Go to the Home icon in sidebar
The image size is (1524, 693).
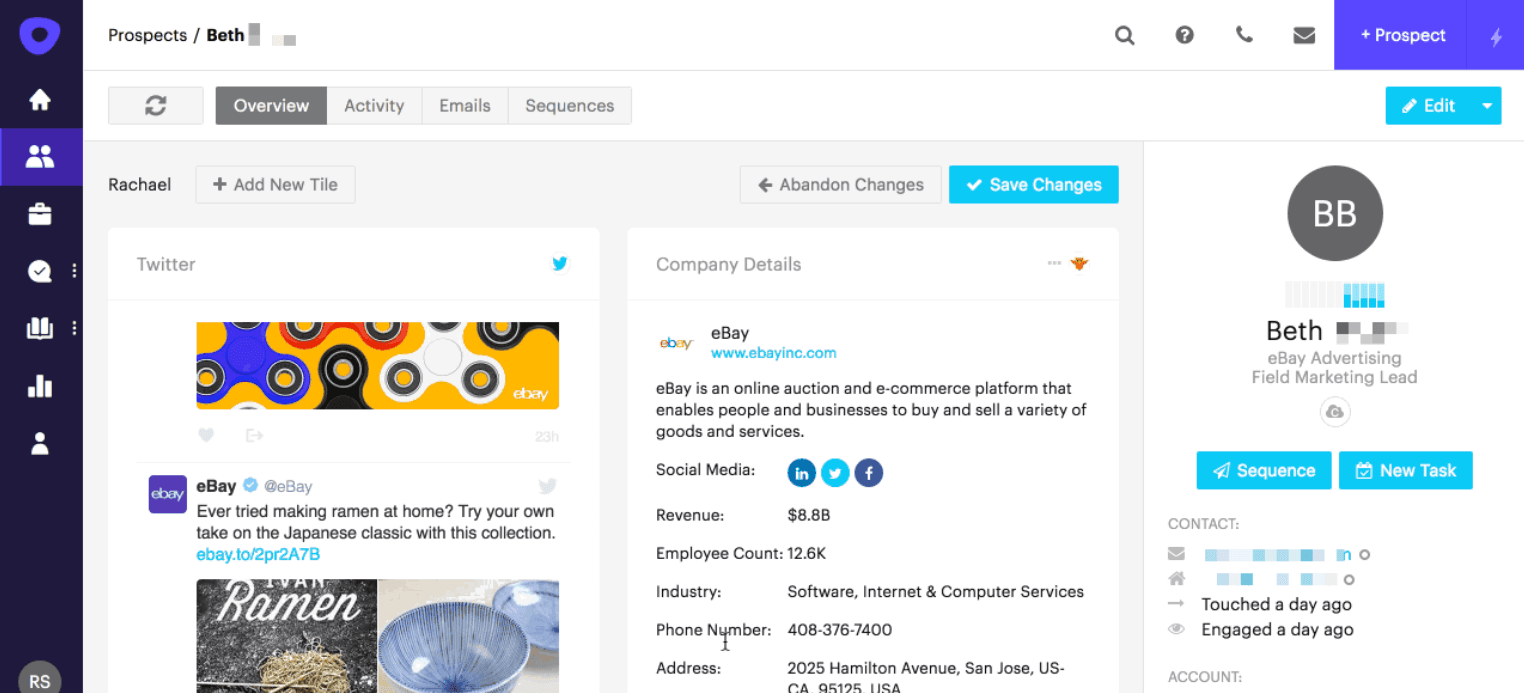40,100
